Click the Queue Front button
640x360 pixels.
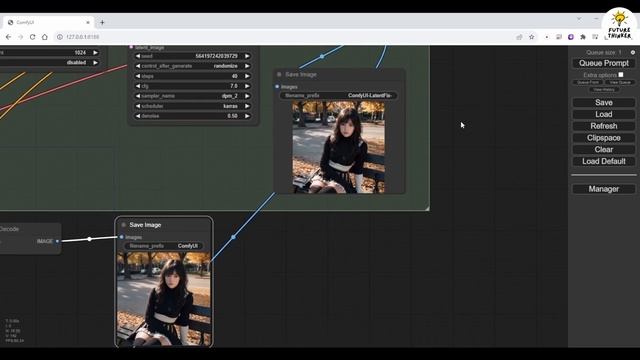pyautogui.click(x=588, y=82)
